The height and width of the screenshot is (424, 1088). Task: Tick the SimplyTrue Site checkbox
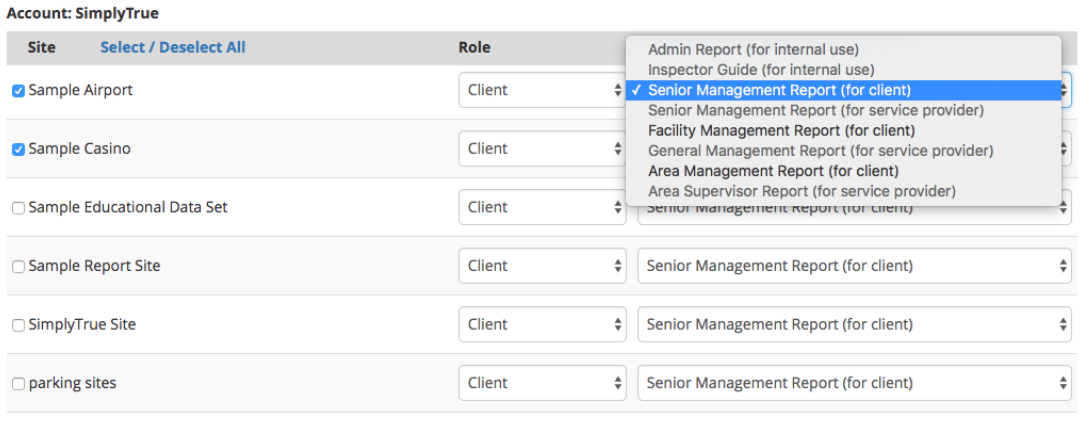coord(18,326)
